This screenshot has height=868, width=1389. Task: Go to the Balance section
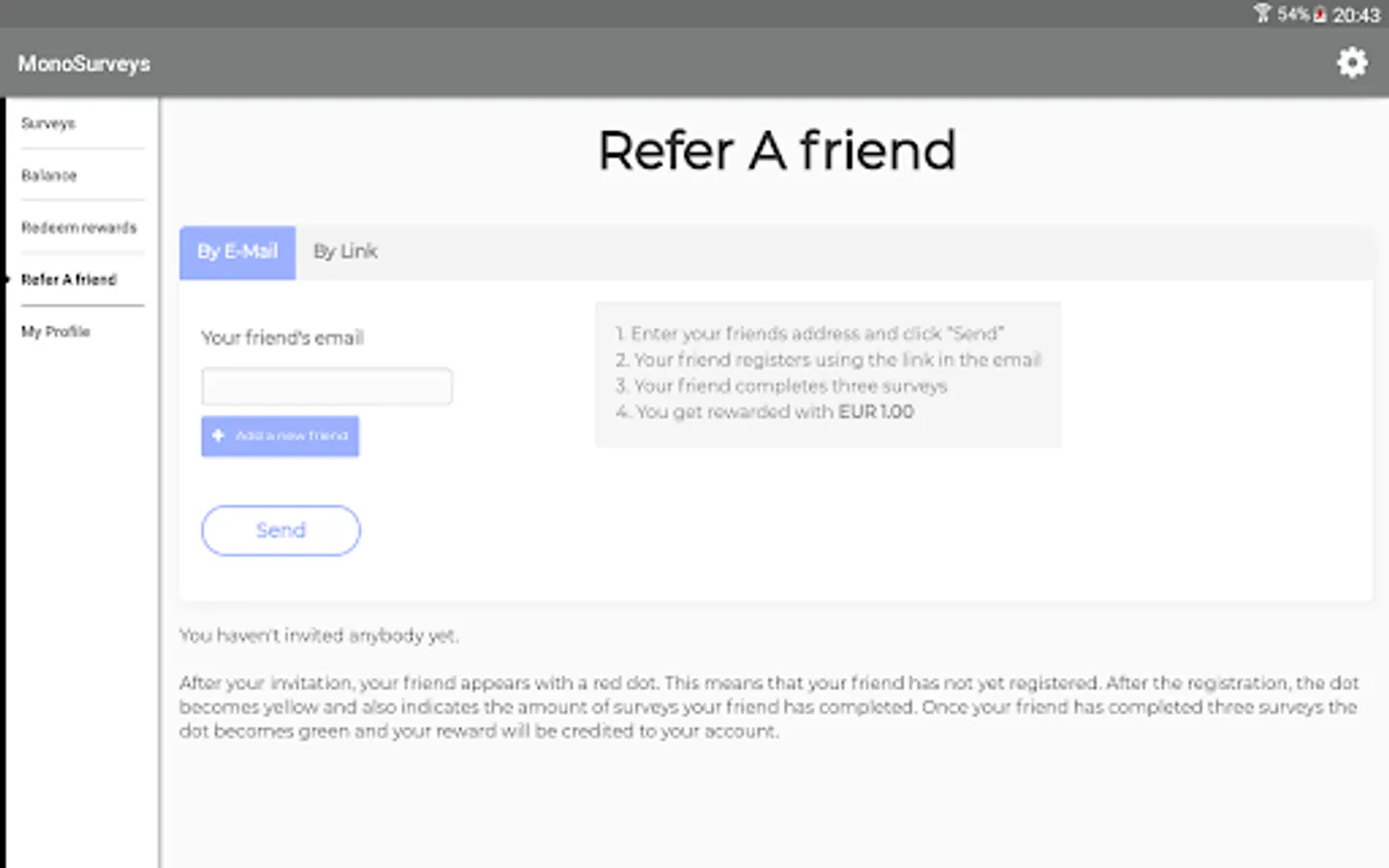point(49,176)
